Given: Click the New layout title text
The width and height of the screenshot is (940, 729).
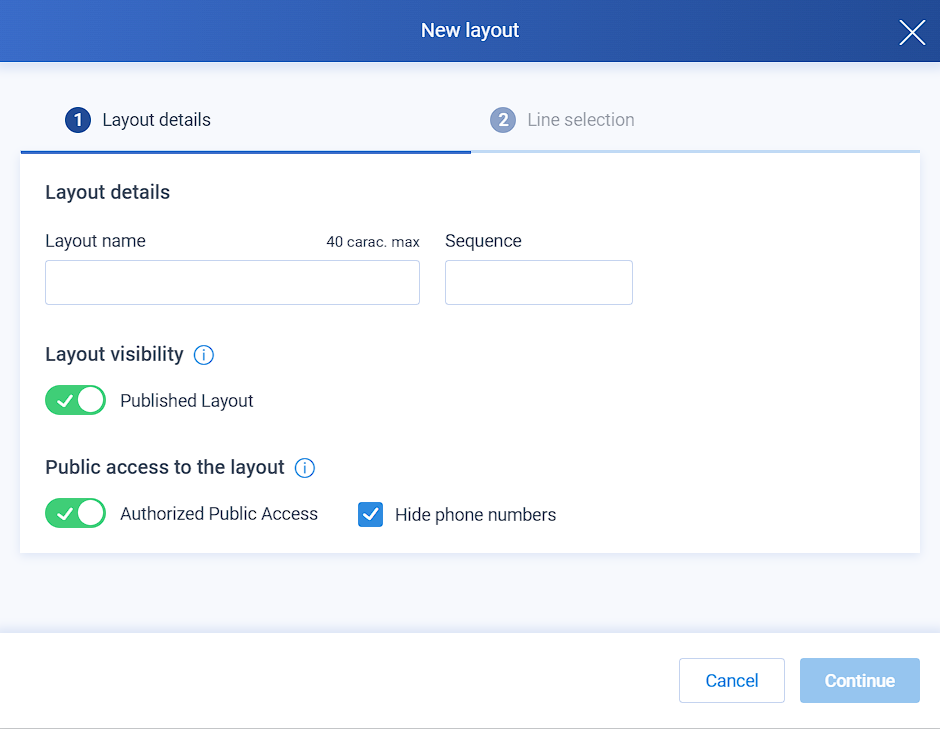Looking at the screenshot, I should click(x=470, y=30).
